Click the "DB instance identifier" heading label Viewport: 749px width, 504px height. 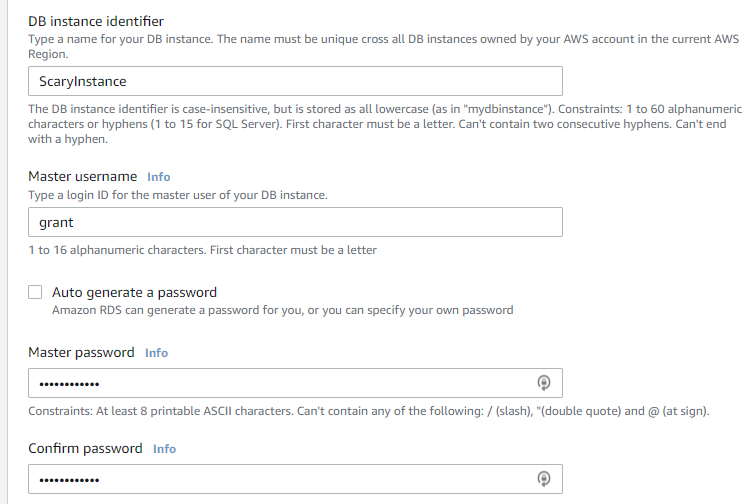pos(96,21)
